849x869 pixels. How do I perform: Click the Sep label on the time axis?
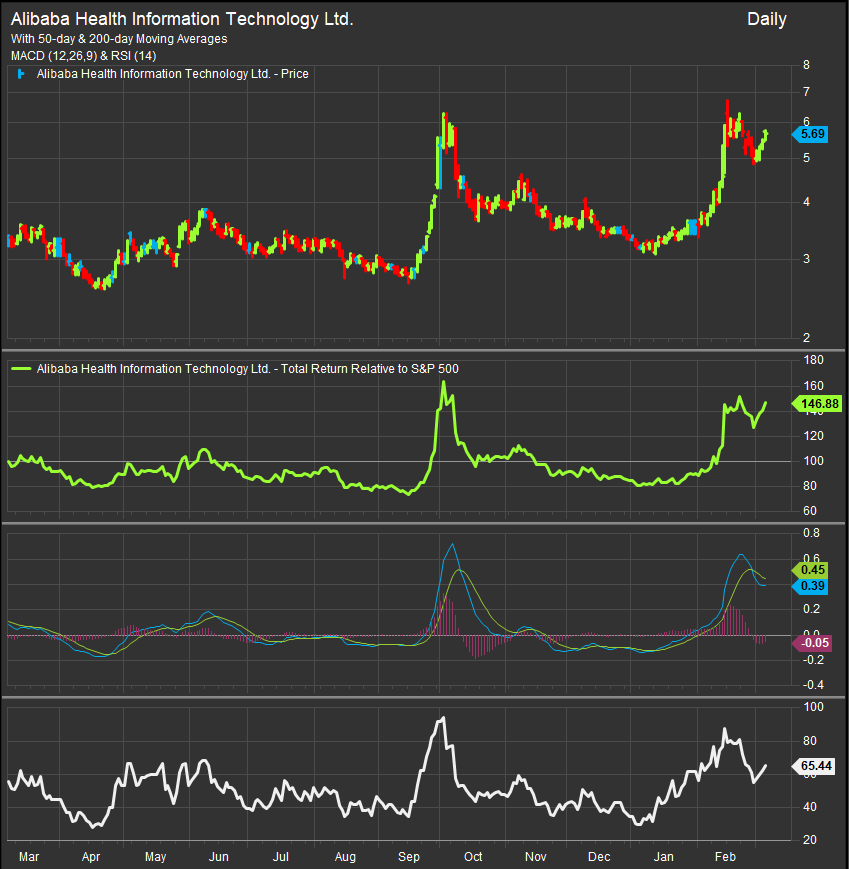409,857
